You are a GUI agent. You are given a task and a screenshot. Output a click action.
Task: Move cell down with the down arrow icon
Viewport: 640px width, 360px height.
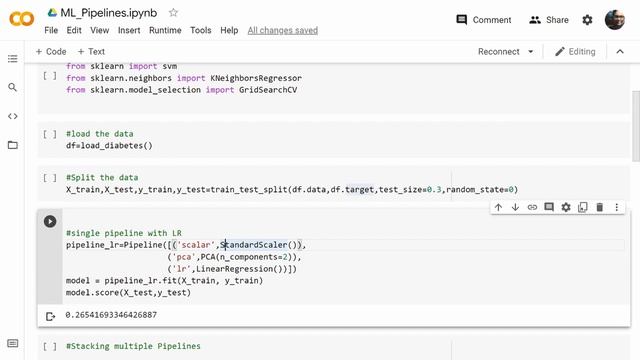515,207
